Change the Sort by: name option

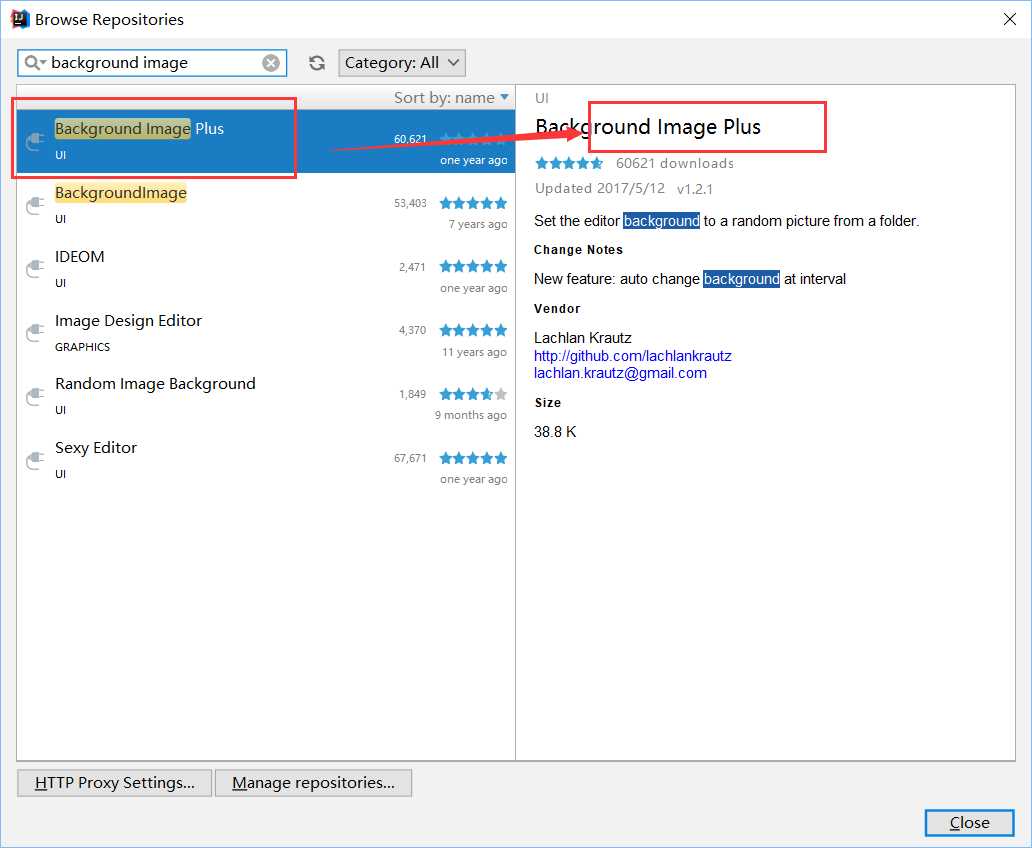click(451, 97)
